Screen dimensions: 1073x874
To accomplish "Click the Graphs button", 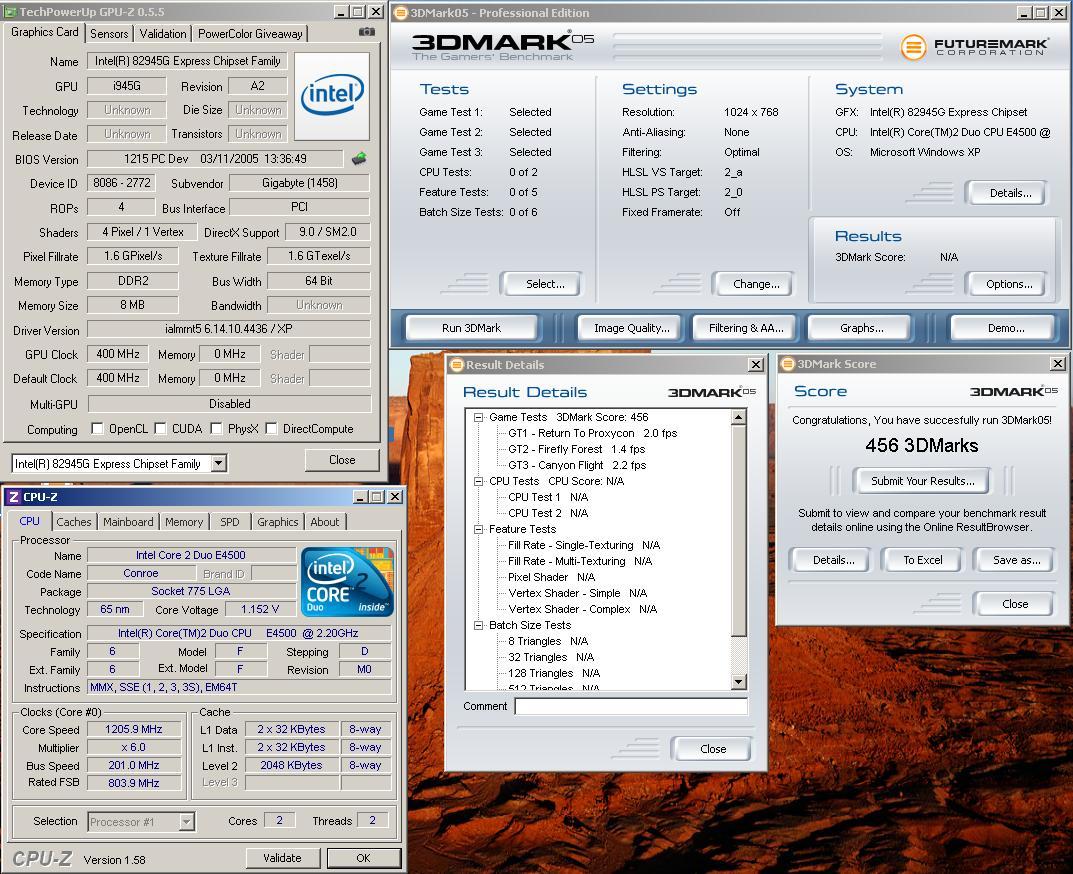I will tap(862, 328).
